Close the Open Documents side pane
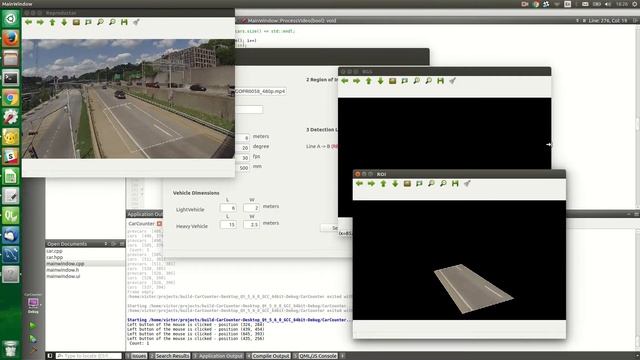The width and height of the screenshot is (640, 360). 122,244
